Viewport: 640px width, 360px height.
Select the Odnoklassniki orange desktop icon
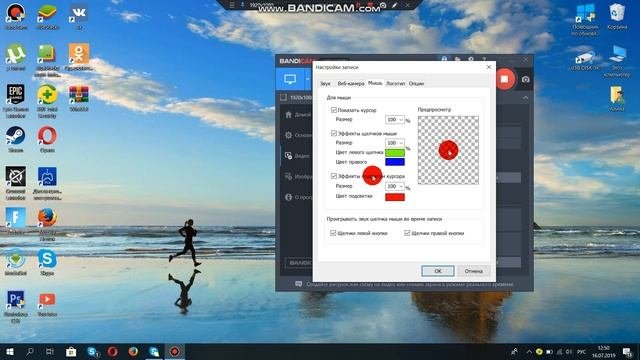coord(79,57)
